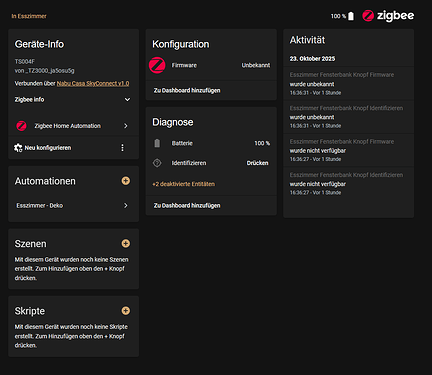432x375 pixels.
Task: Select the Identifizieren row label
Action: [x=189, y=163]
